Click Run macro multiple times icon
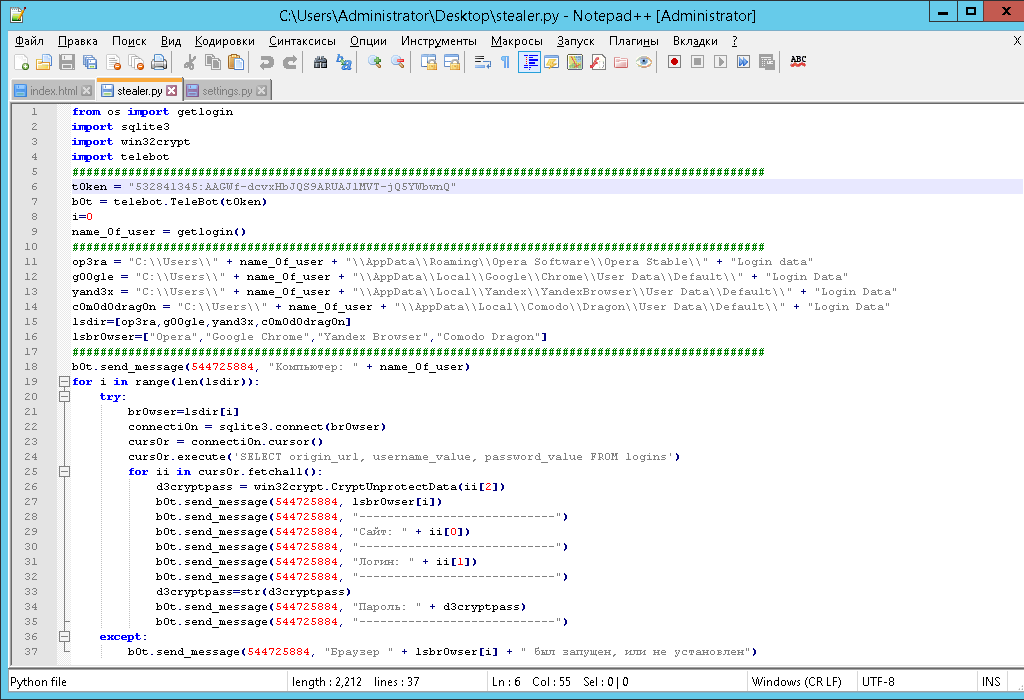 tap(743, 62)
